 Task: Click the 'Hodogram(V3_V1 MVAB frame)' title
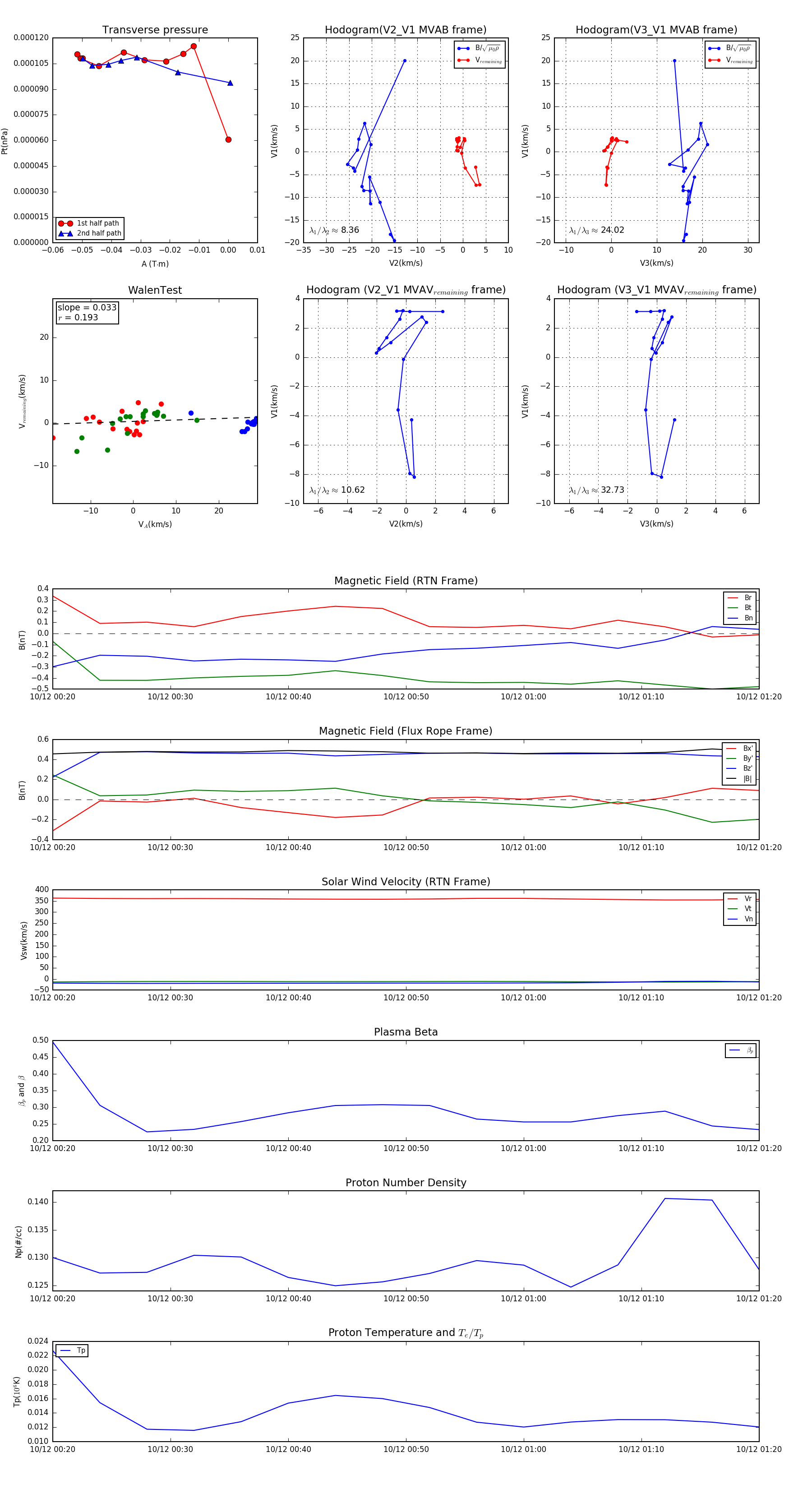tap(656, 30)
